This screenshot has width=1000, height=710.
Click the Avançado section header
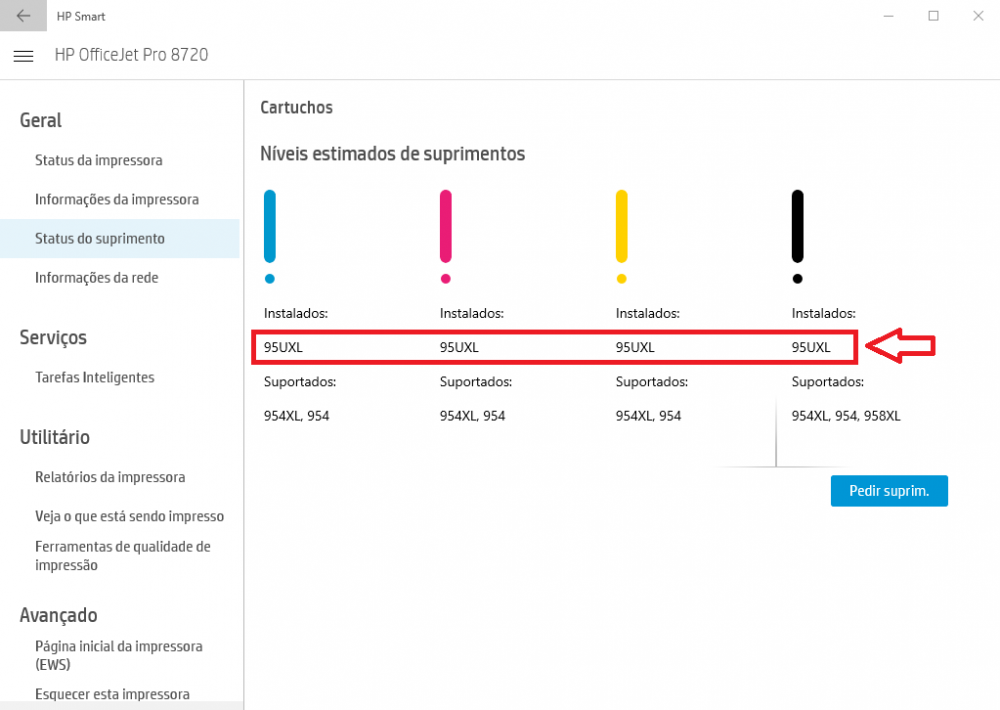tap(59, 615)
